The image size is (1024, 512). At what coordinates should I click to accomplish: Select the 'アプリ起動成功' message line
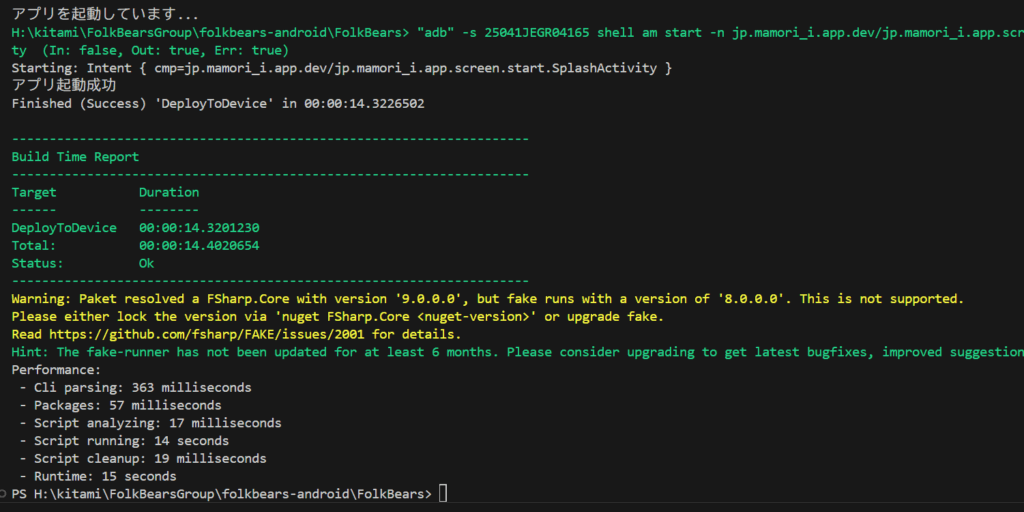[63, 86]
